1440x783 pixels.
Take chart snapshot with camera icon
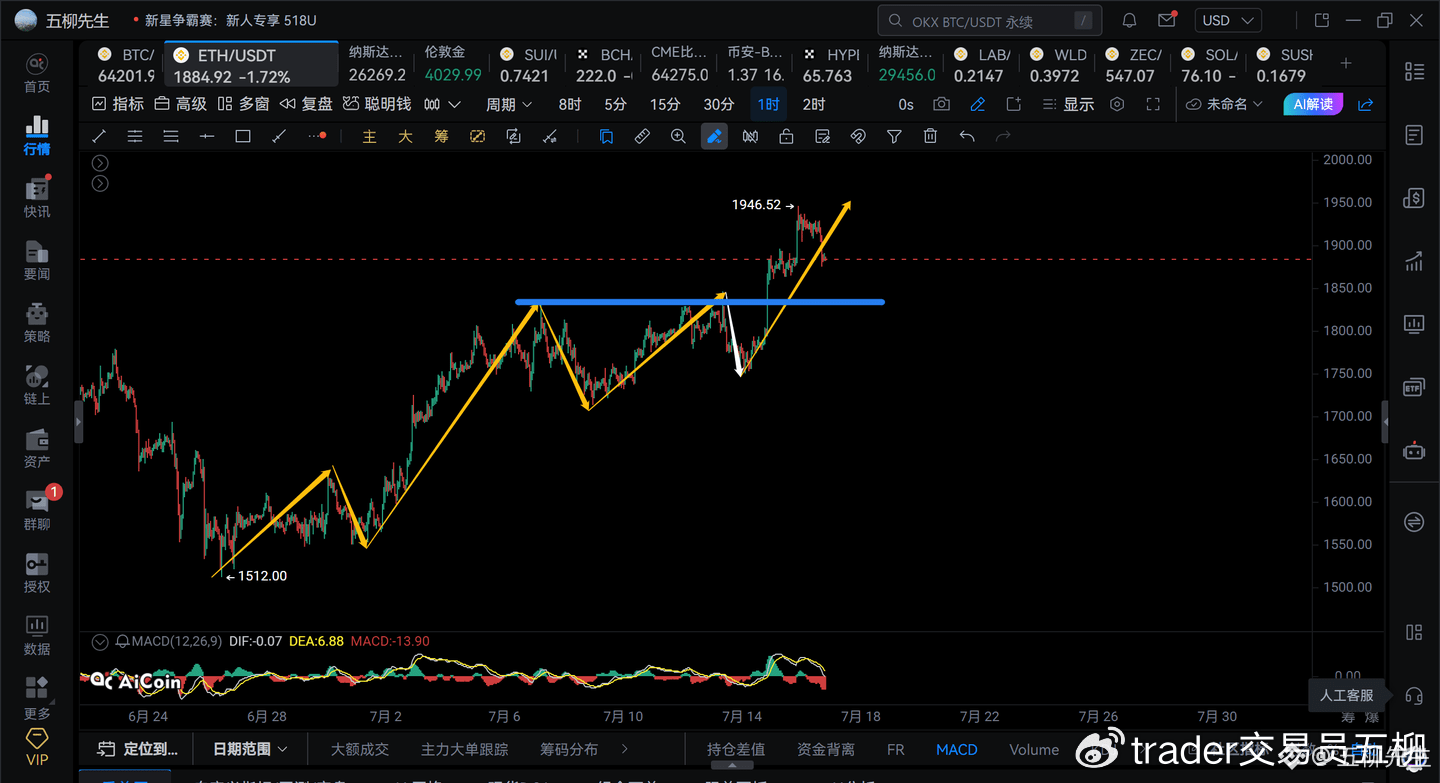click(941, 104)
